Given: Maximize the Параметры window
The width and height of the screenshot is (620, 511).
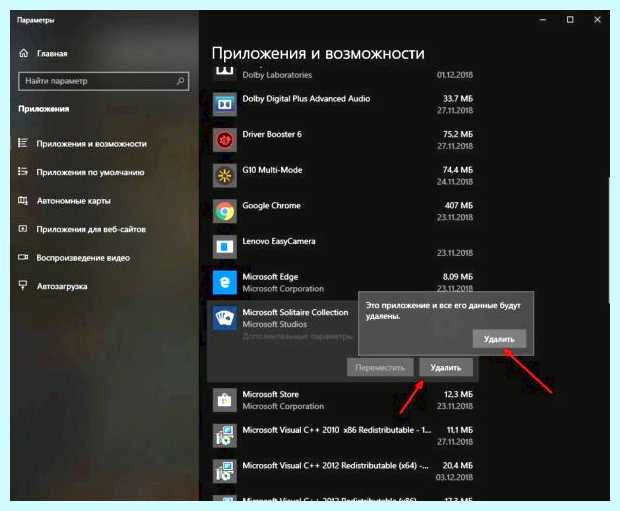Looking at the screenshot, I should (x=570, y=19).
